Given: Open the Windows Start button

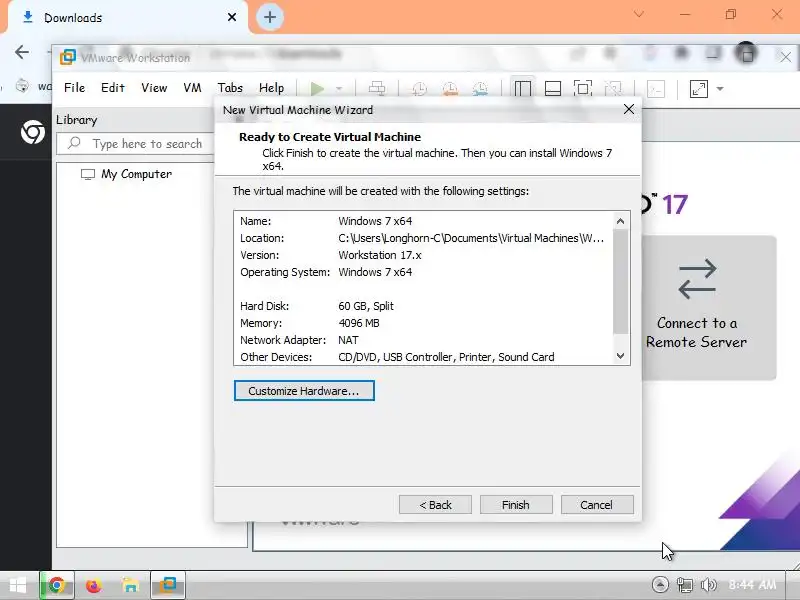Looking at the screenshot, I should (x=18, y=585).
